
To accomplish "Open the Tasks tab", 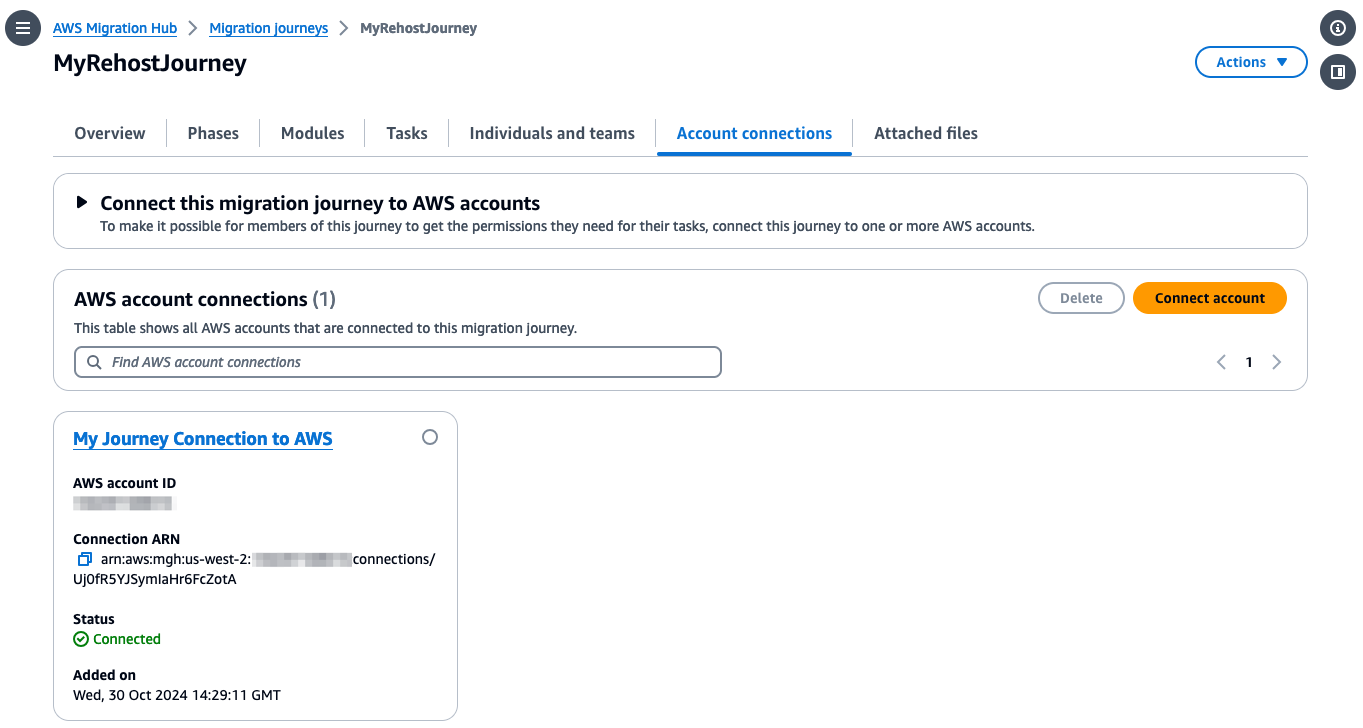I will (x=406, y=133).
